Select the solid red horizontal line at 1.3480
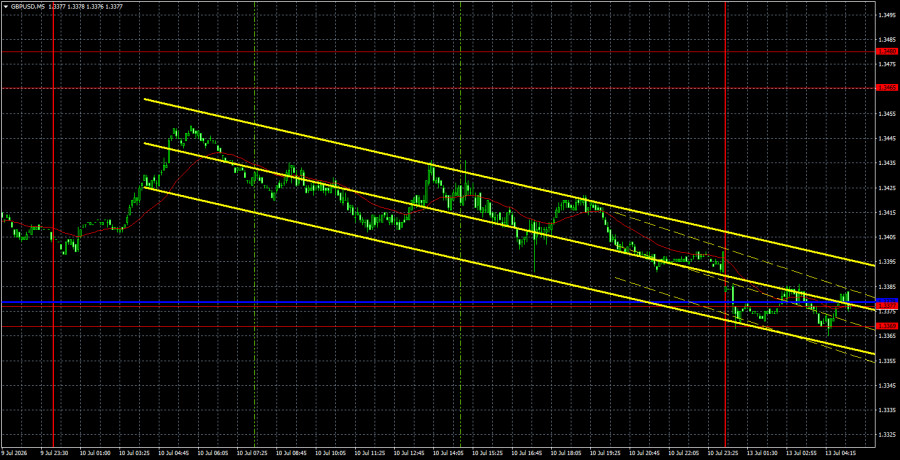Image resolution: width=900 pixels, height=460 pixels. 437,52
